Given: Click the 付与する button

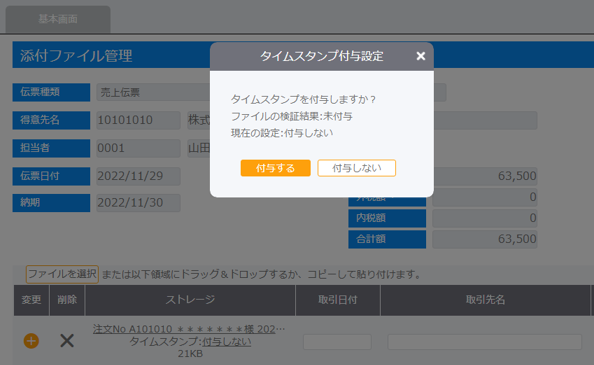Looking at the screenshot, I should pos(275,168).
